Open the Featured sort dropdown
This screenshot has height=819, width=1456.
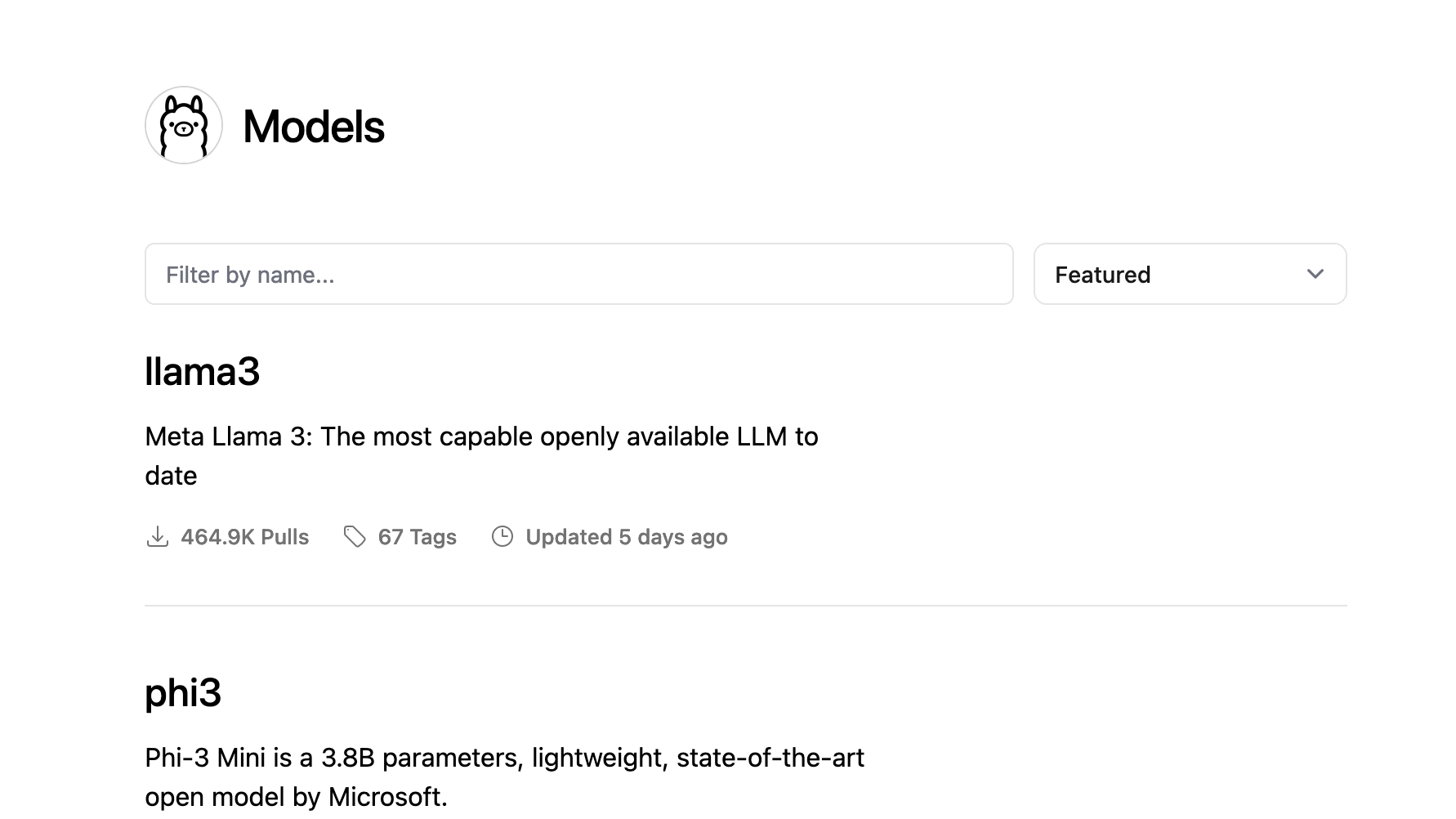pos(1189,274)
